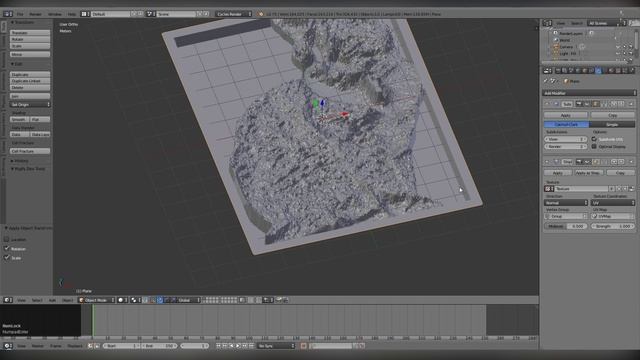Open the World properties tab
640x360 pixels.
click(x=578, y=71)
